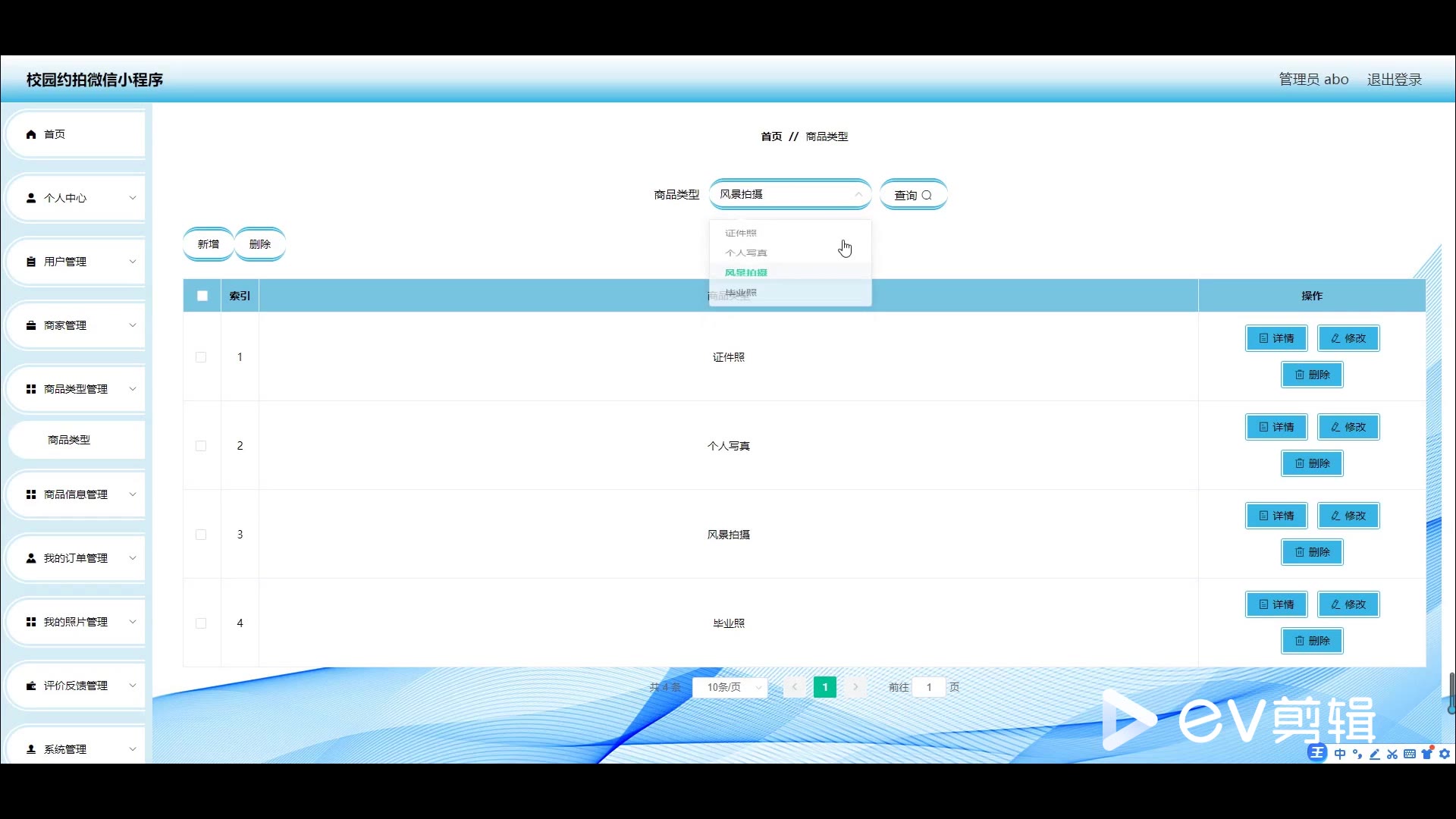This screenshot has width=1456, height=819.
Task: Click the document icon 详情 button for row 2
Action: [1276, 427]
